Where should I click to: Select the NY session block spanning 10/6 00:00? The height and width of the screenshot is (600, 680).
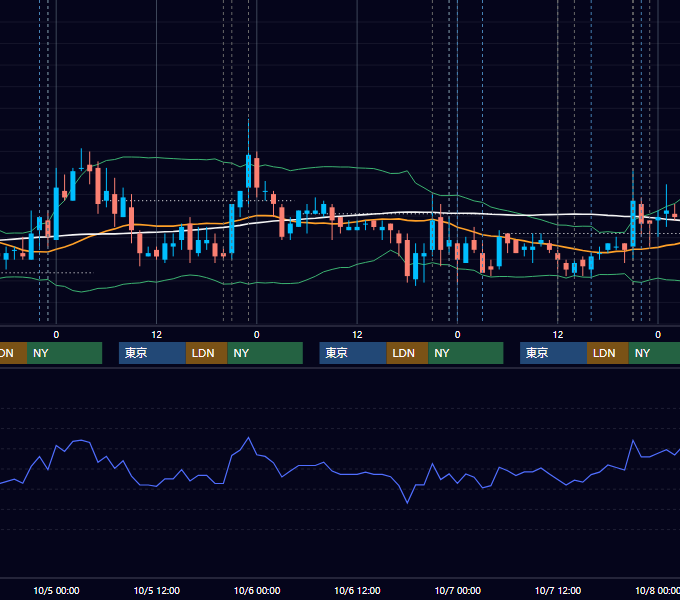[x=265, y=353]
